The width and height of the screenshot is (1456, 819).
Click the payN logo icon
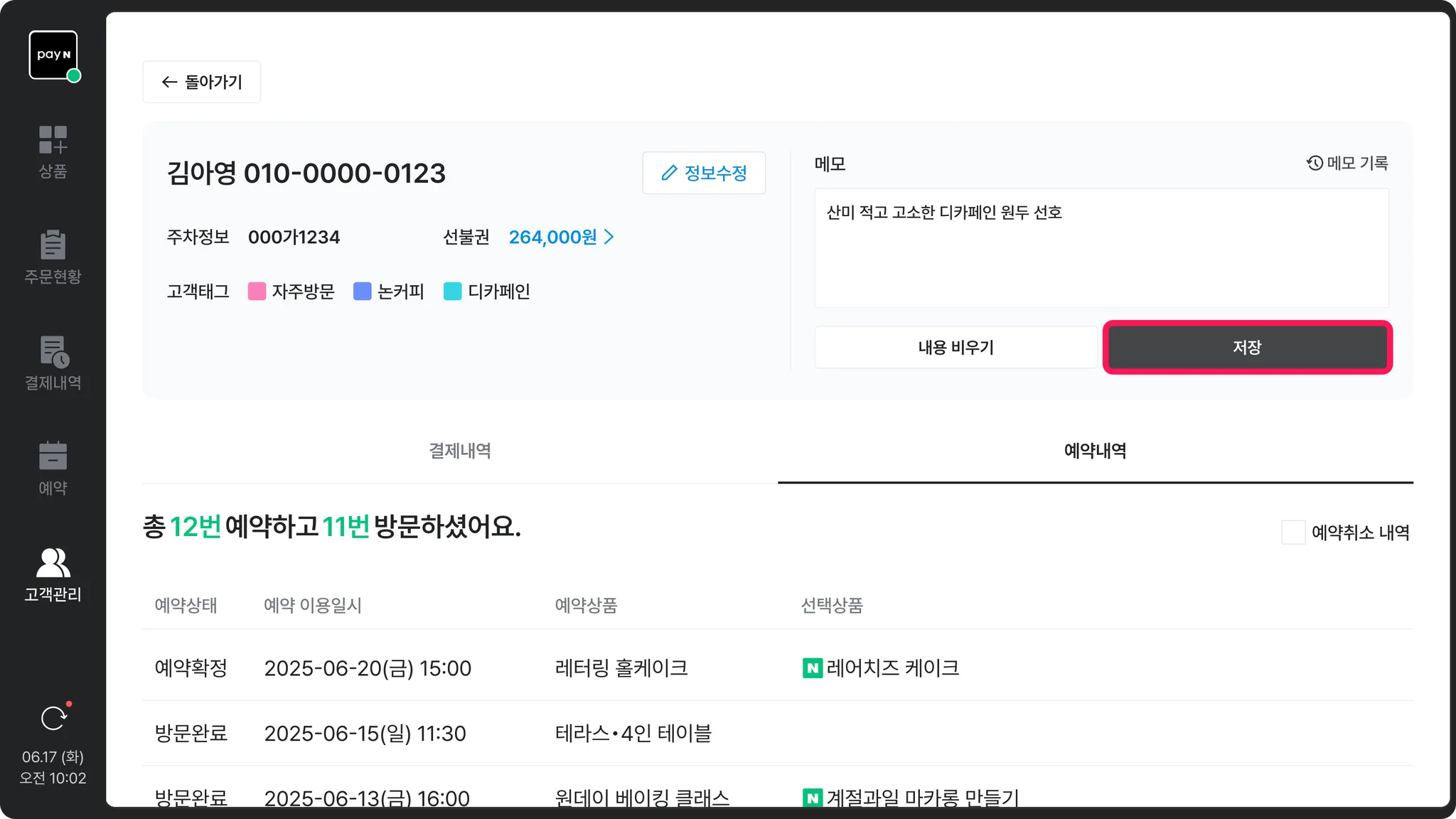pyautogui.click(x=53, y=55)
